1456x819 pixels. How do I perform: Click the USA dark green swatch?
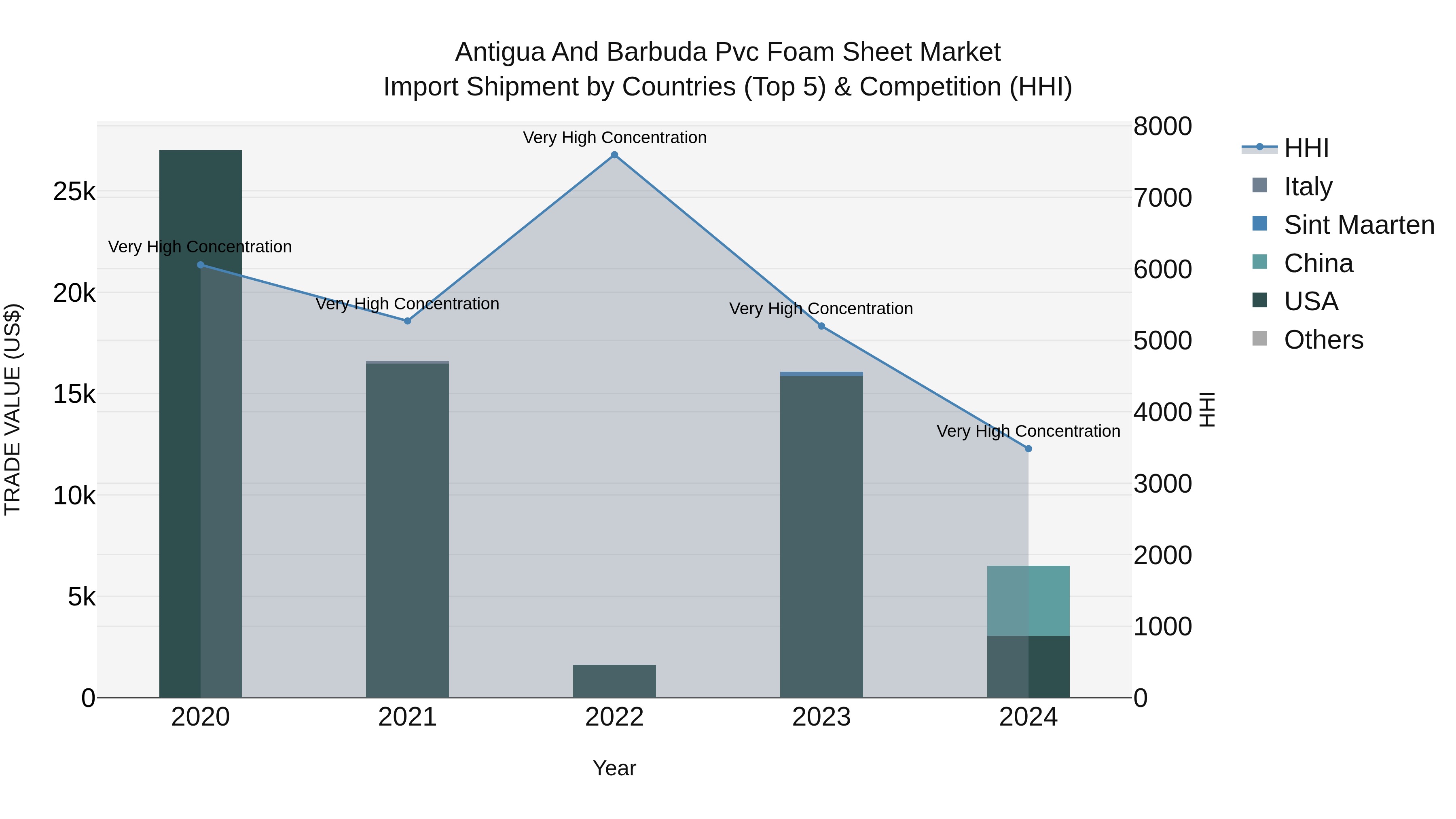pos(1260,300)
